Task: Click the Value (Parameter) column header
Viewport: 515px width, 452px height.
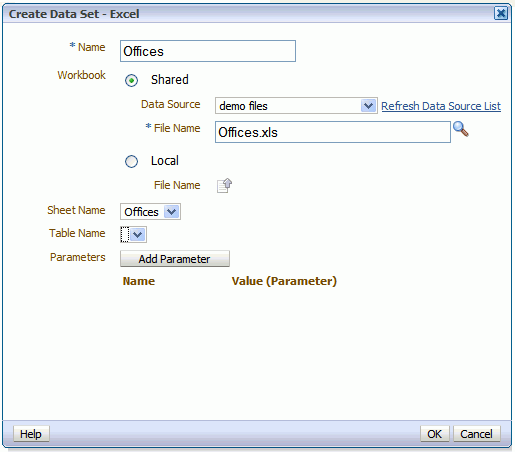Action: 284,281
